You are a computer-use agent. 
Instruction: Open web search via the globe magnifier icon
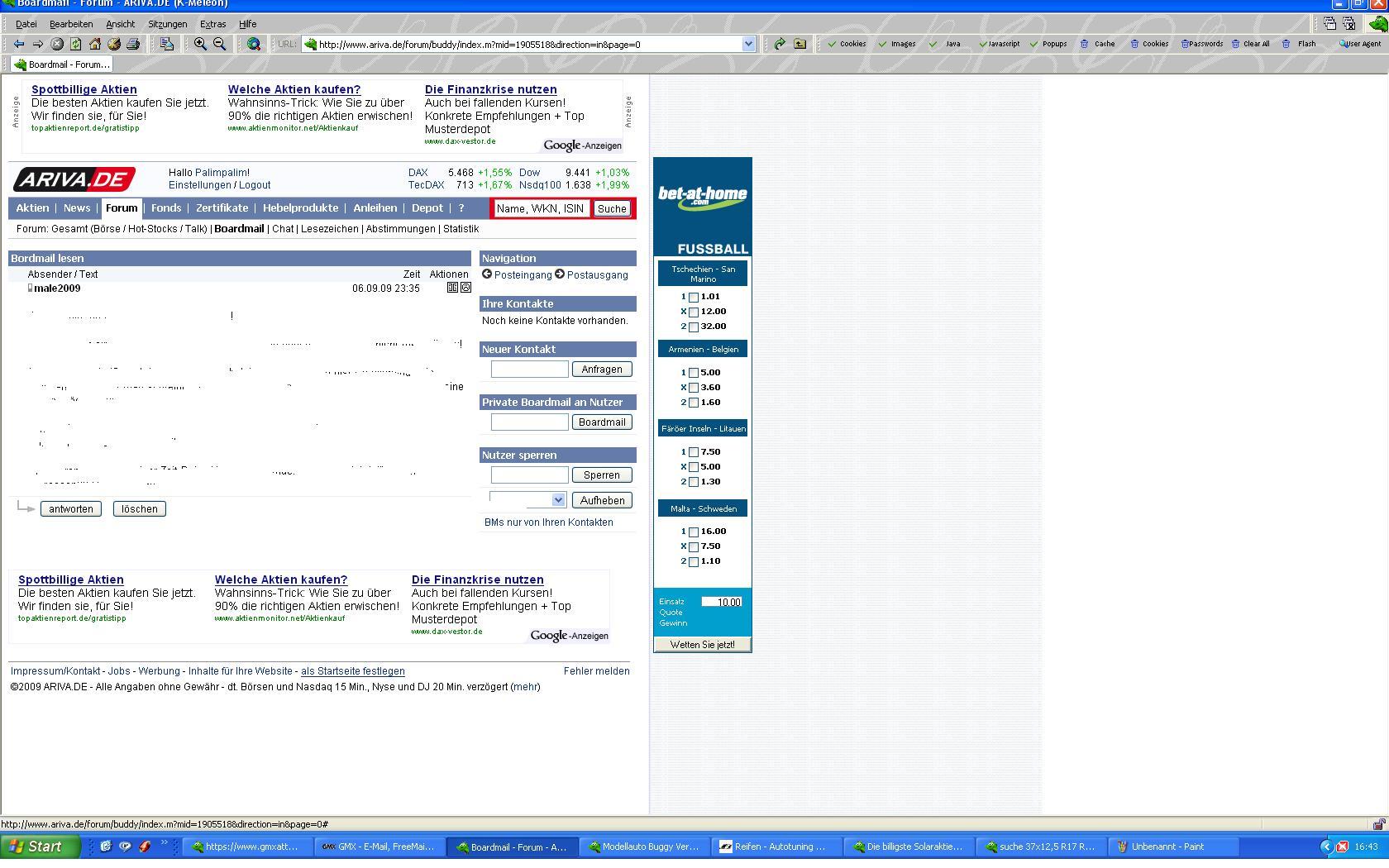[254, 44]
